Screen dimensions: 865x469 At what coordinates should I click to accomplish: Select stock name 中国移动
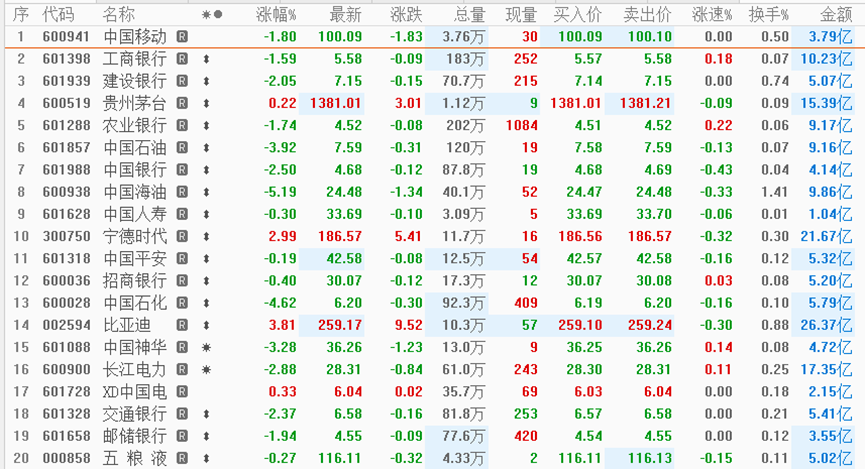coord(135,37)
